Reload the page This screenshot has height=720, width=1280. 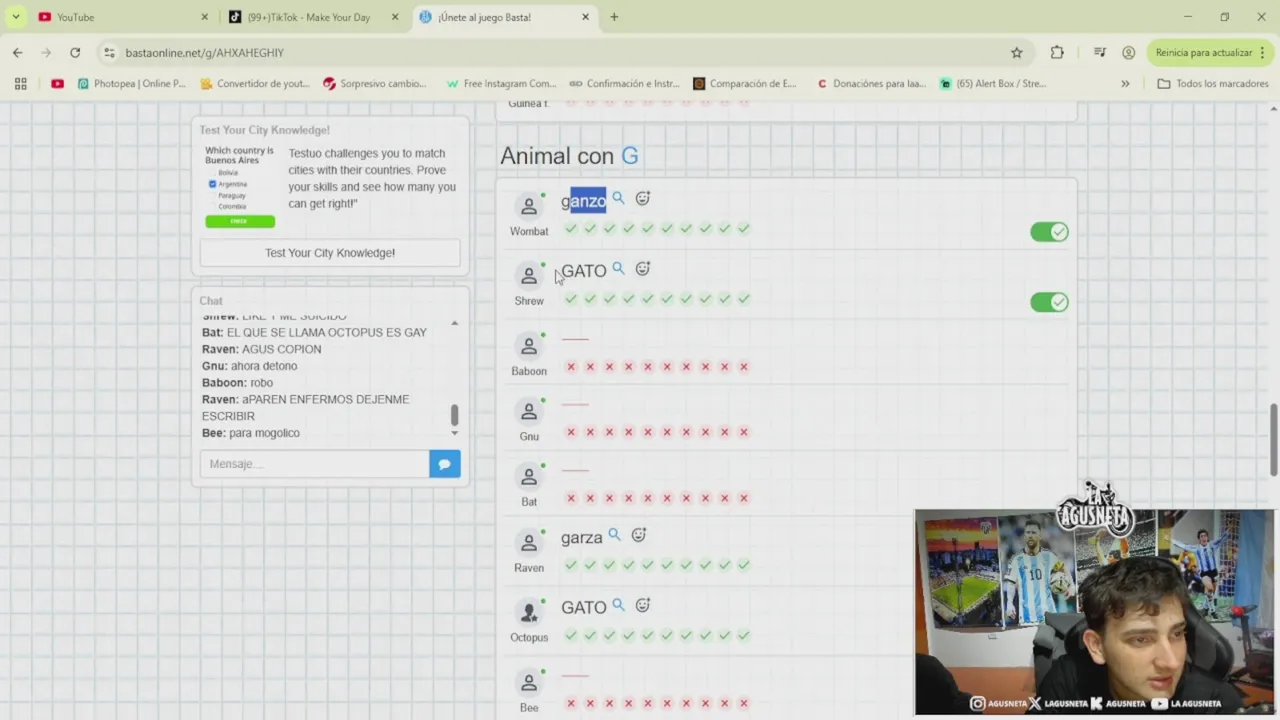[75, 52]
